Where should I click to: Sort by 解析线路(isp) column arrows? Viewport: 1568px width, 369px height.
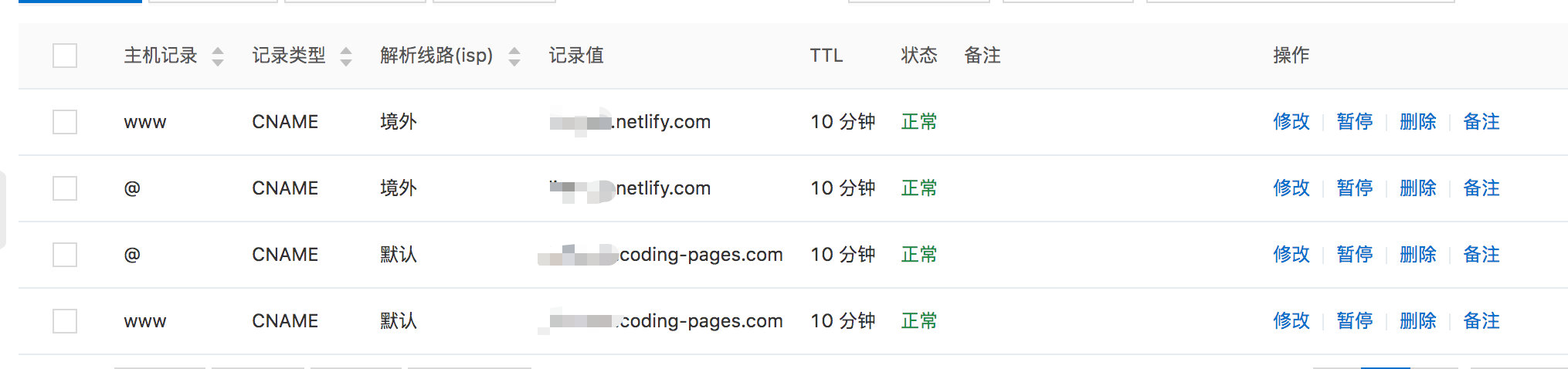pos(514,56)
